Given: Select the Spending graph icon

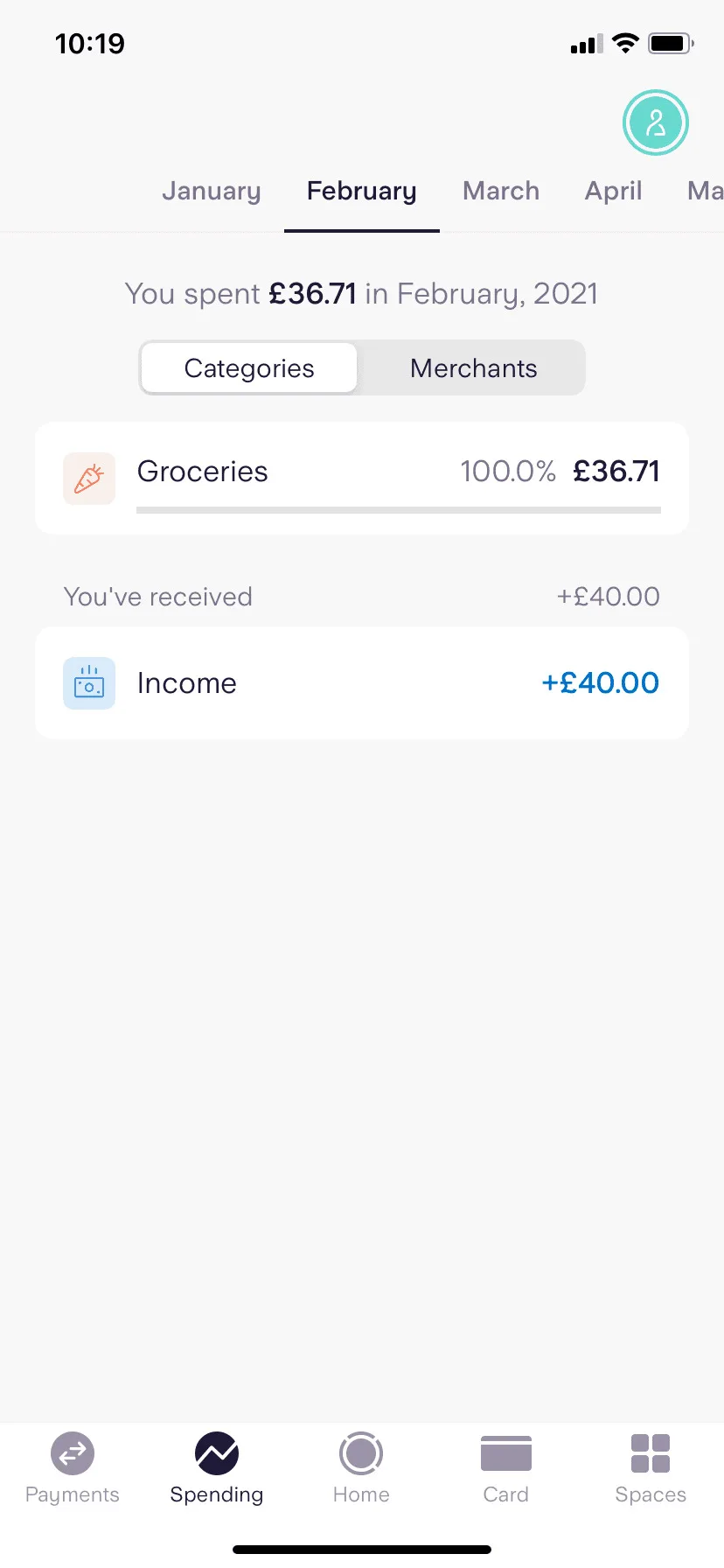Looking at the screenshot, I should pos(217,1453).
